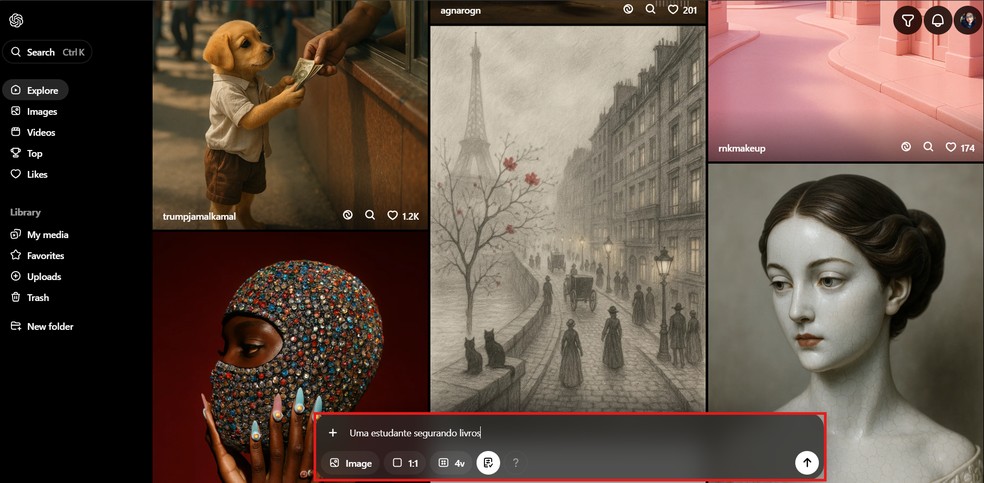Open My media in the Library
The width and height of the screenshot is (984, 483).
click(x=40, y=235)
